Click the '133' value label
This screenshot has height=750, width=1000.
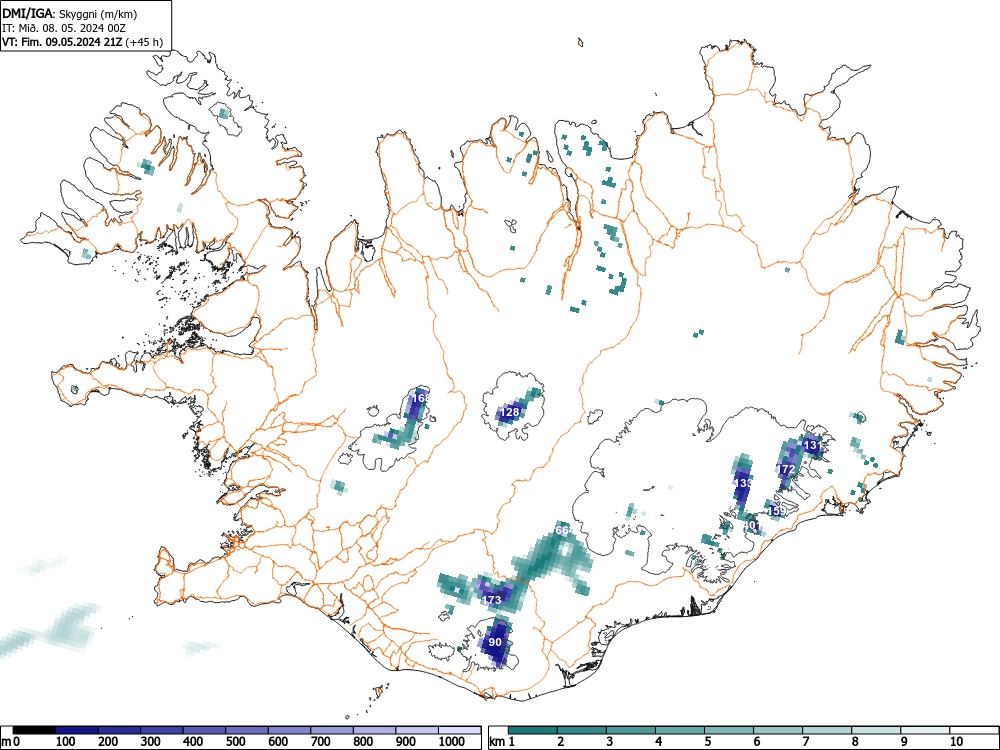coord(743,483)
